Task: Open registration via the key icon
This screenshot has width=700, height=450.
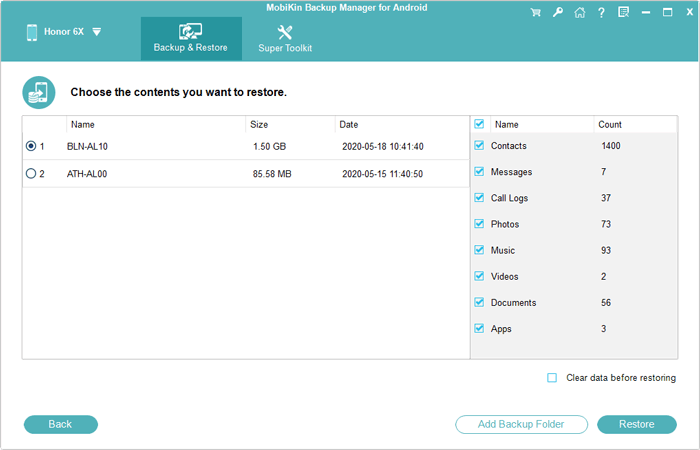Action: coord(556,13)
